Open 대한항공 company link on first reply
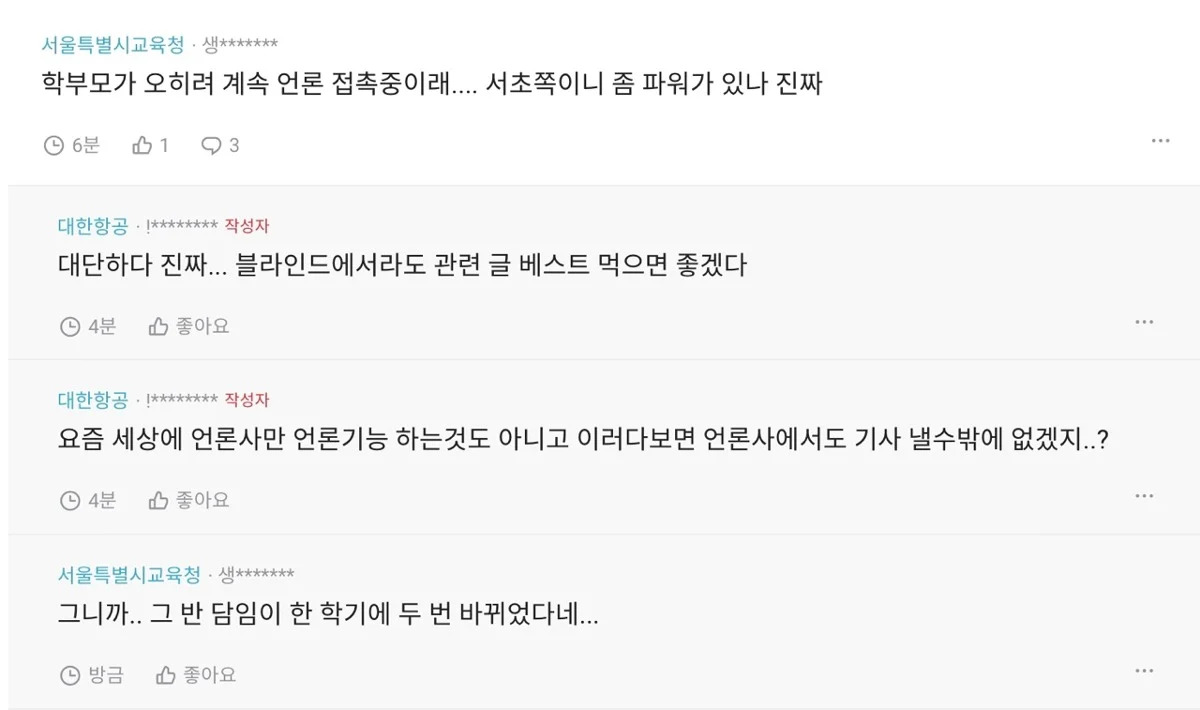 pyautogui.click(x=93, y=226)
